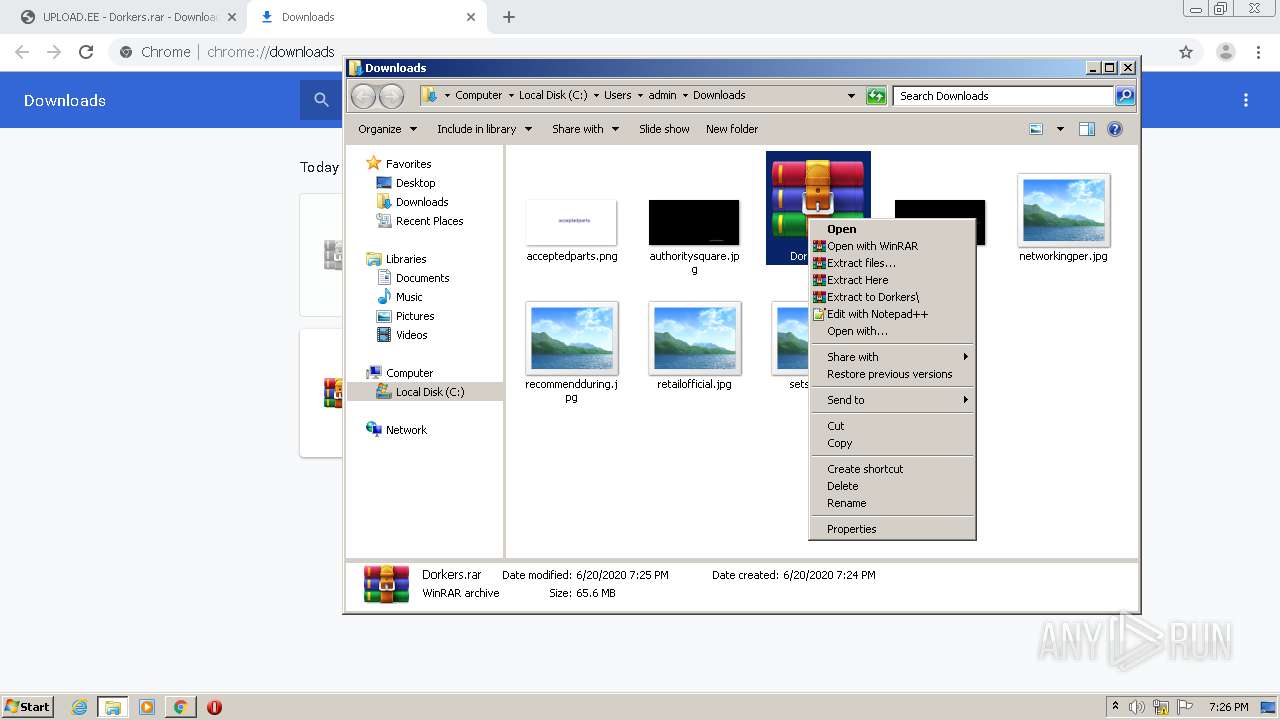
Task: Open with WinRAR from context menu
Action: [872, 246]
